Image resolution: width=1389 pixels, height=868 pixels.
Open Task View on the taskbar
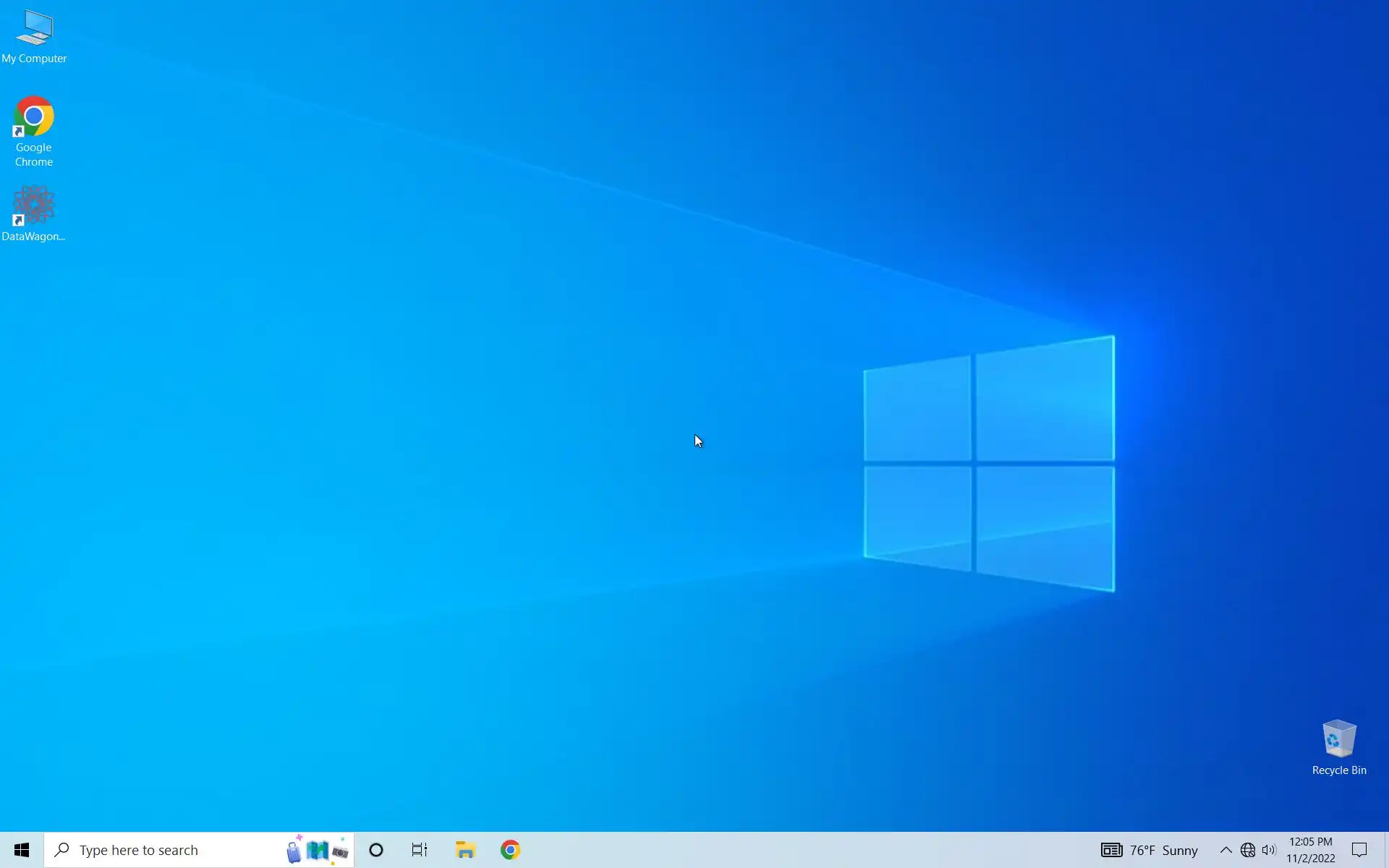click(420, 850)
